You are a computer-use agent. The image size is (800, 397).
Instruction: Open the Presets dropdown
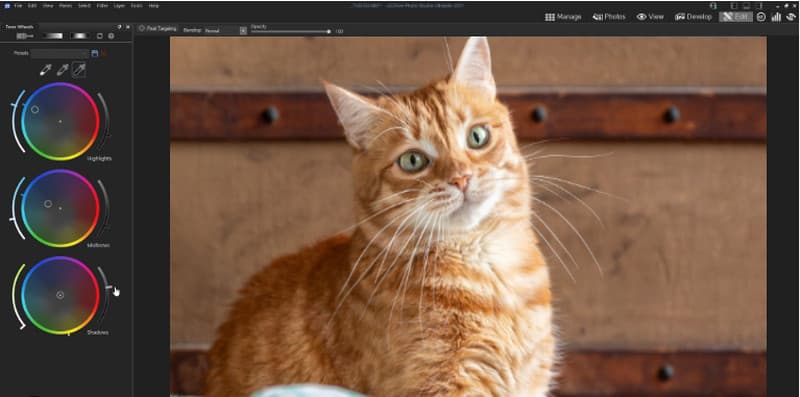click(60, 53)
